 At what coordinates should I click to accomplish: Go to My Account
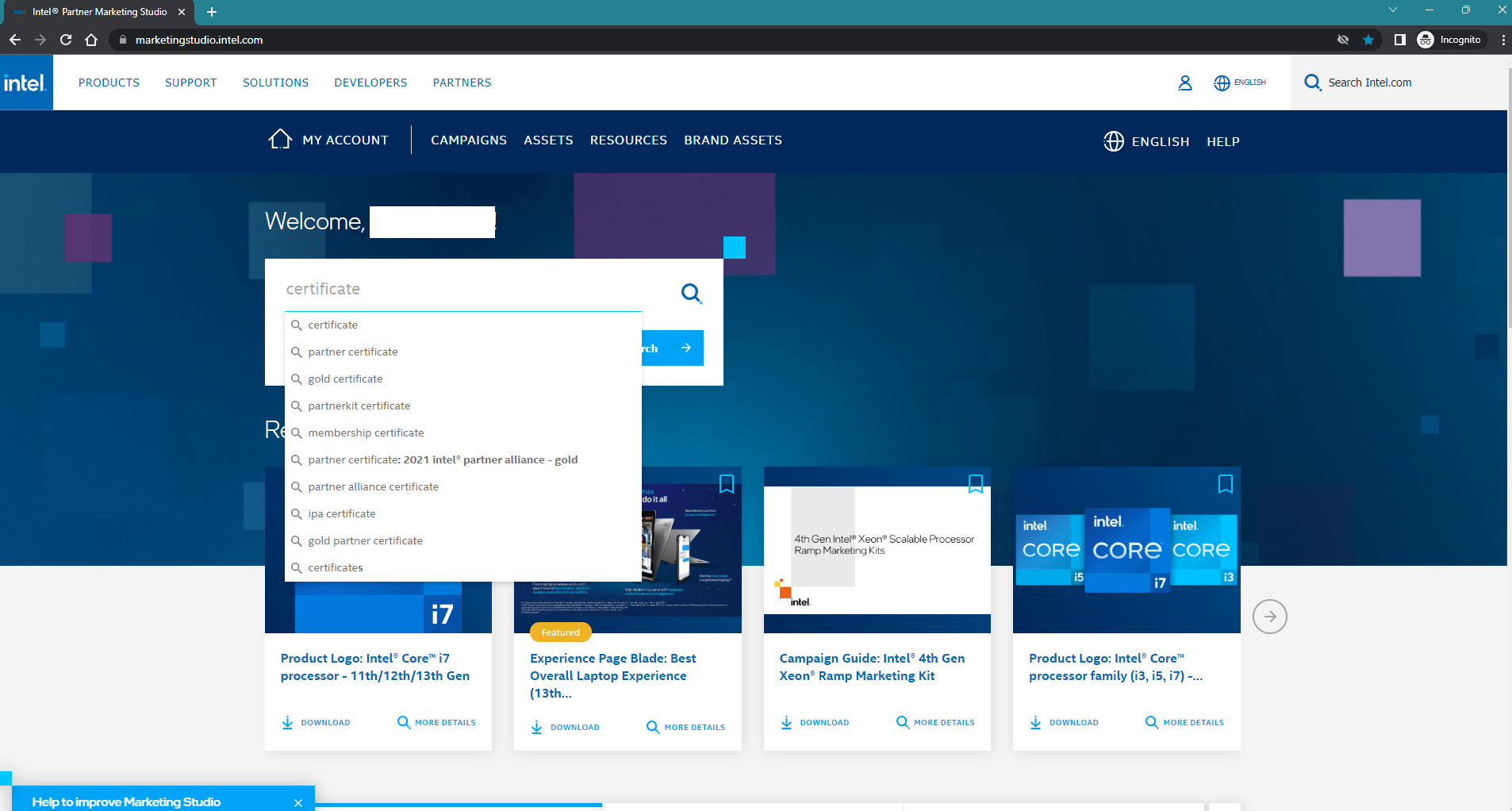pyautogui.click(x=345, y=140)
